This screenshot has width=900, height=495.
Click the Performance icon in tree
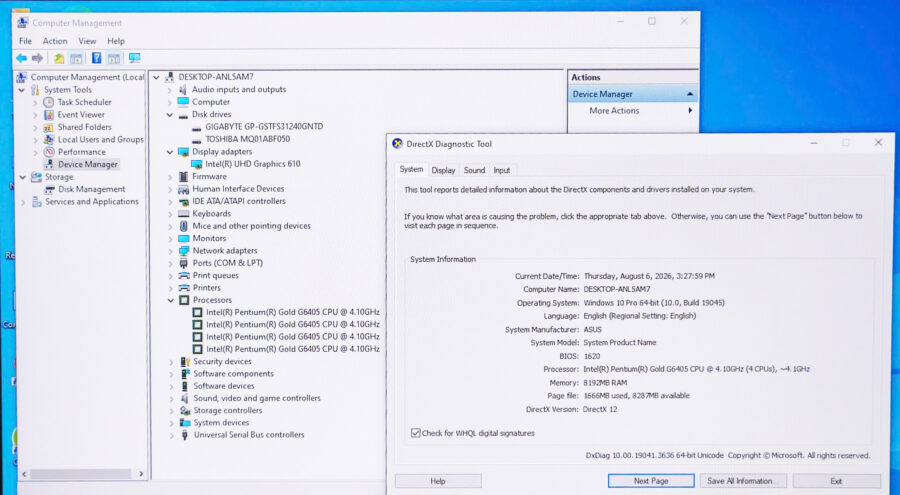click(x=49, y=152)
